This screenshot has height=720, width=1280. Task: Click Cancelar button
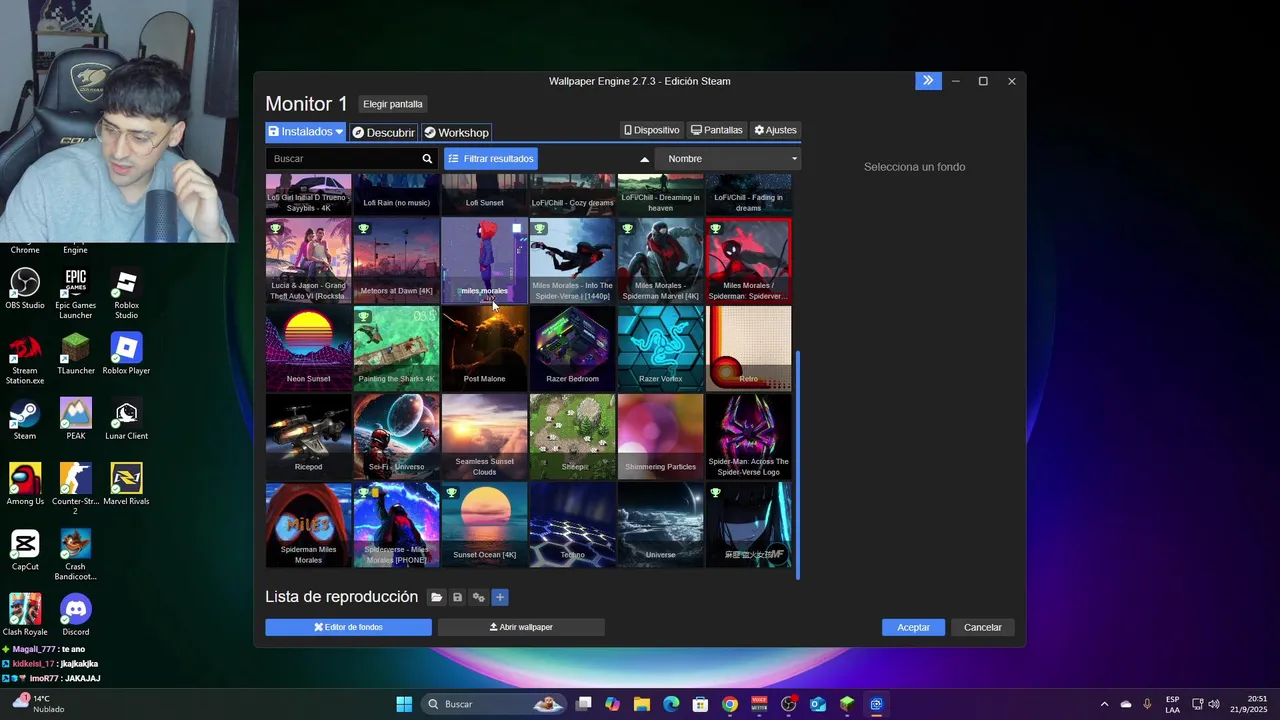click(982, 627)
